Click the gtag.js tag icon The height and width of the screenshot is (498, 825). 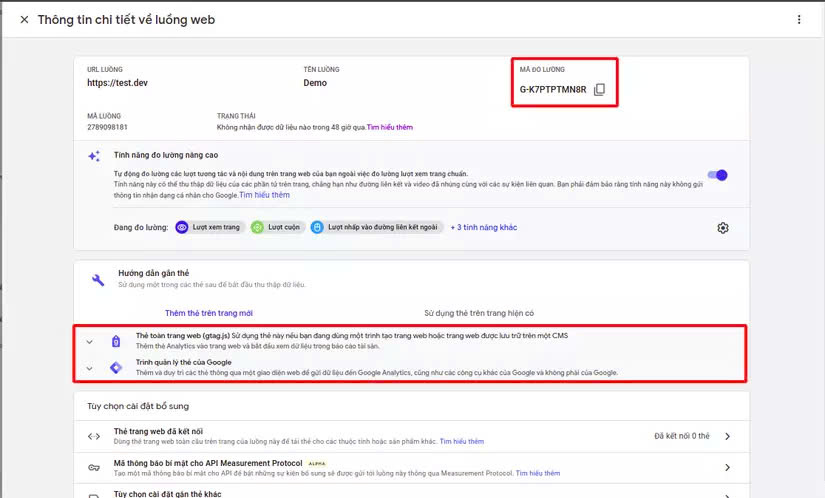click(116, 341)
